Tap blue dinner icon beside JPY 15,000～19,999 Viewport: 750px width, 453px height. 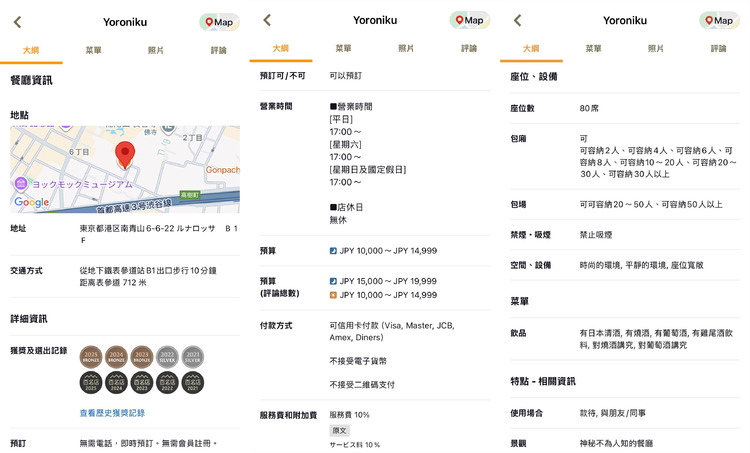[x=333, y=281]
